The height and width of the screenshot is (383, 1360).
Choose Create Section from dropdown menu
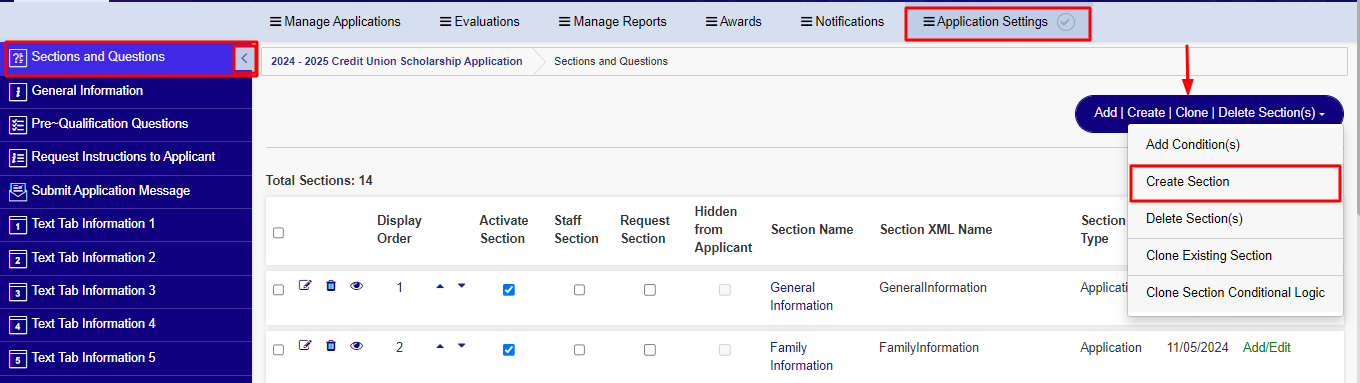click(1235, 182)
